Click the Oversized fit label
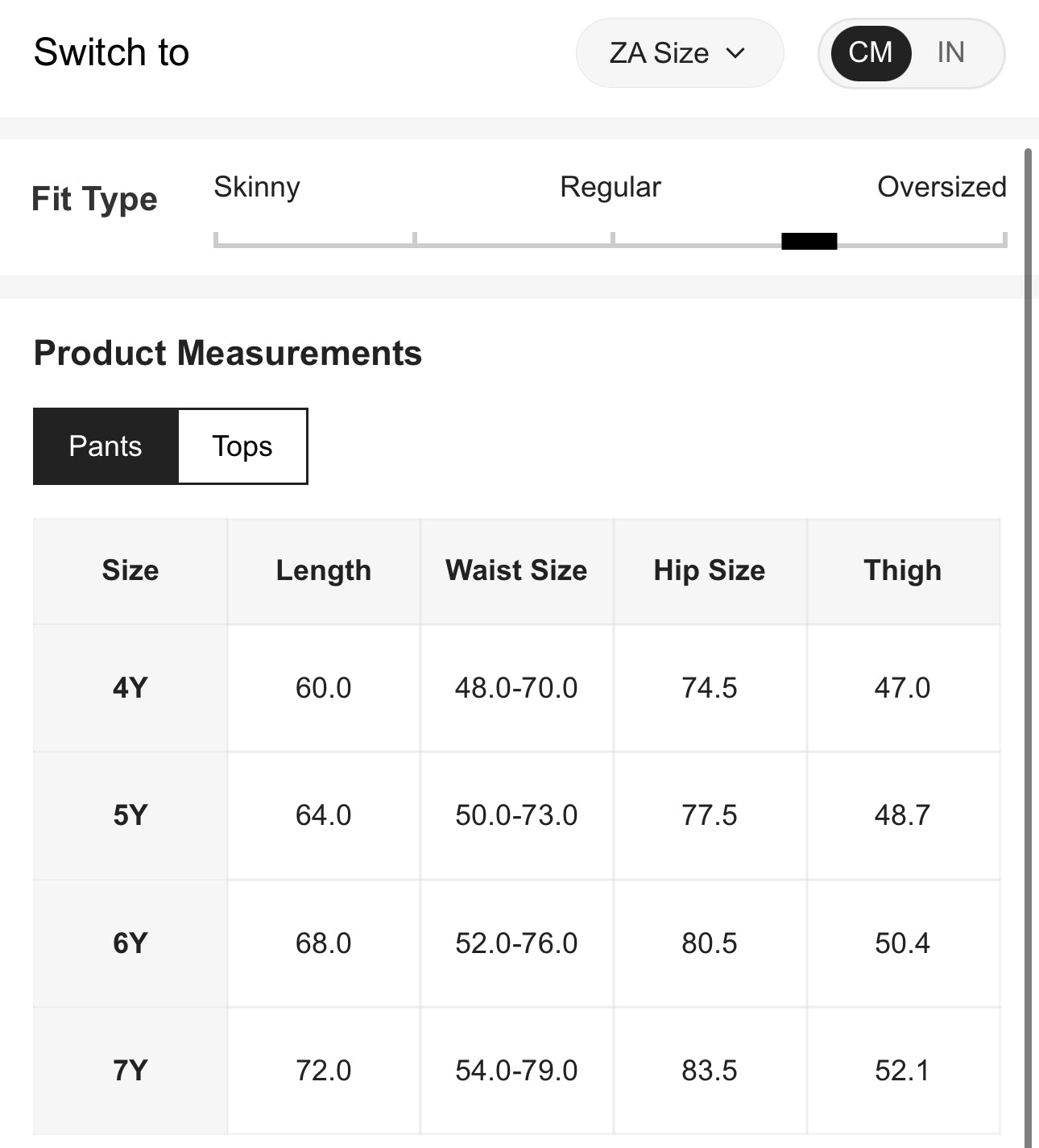The image size is (1039, 1148). click(941, 187)
